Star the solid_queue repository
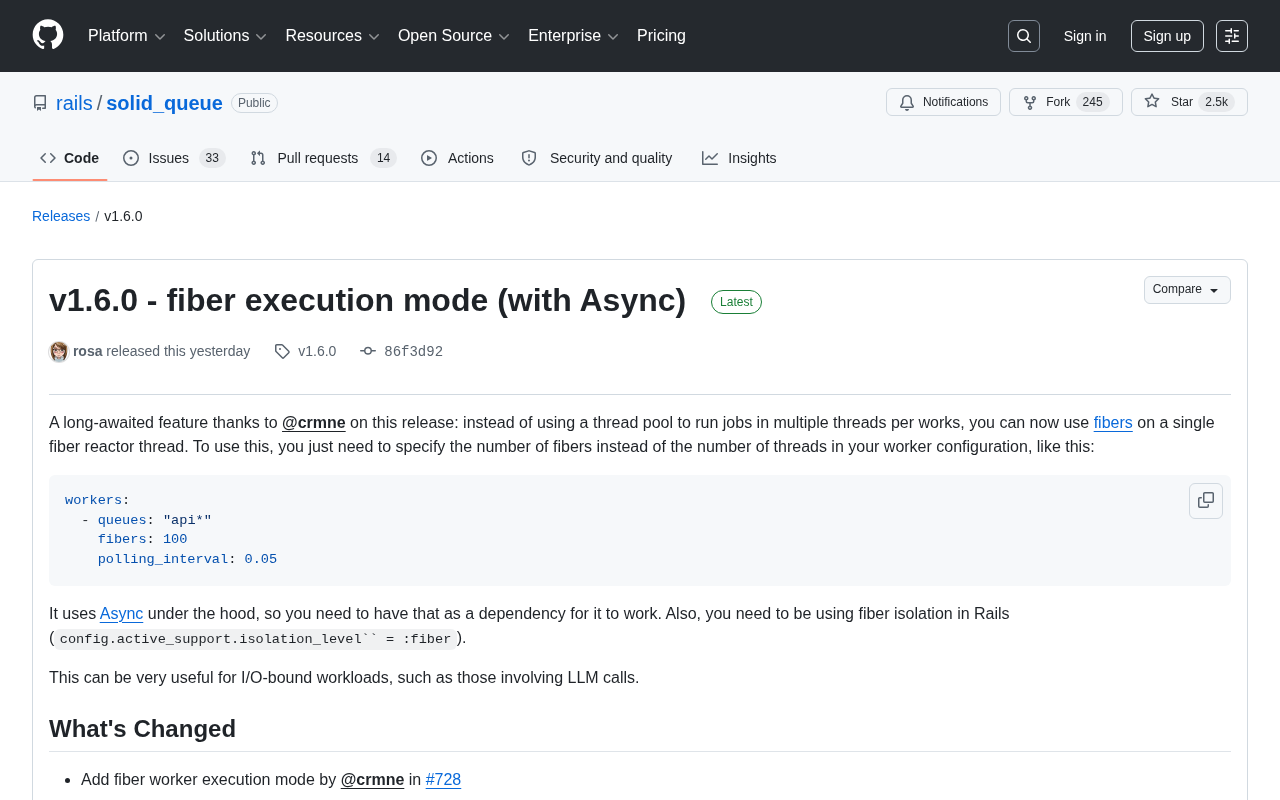The image size is (1280, 800). [x=1189, y=102]
